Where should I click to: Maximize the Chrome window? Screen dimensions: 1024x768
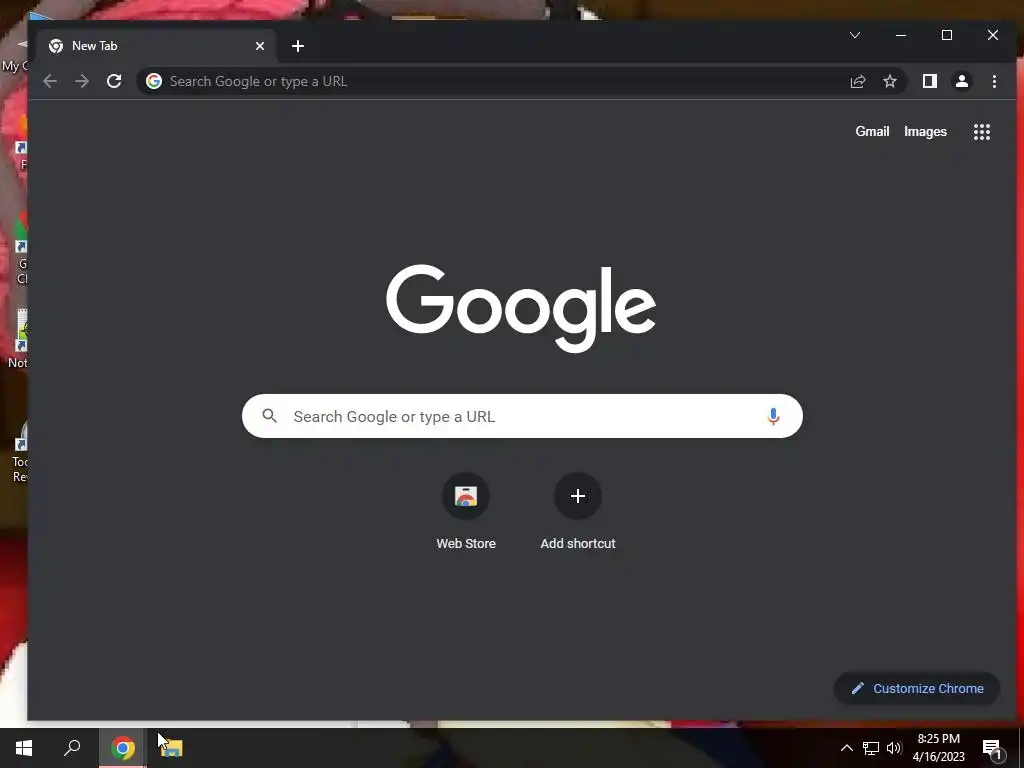(946, 35)
